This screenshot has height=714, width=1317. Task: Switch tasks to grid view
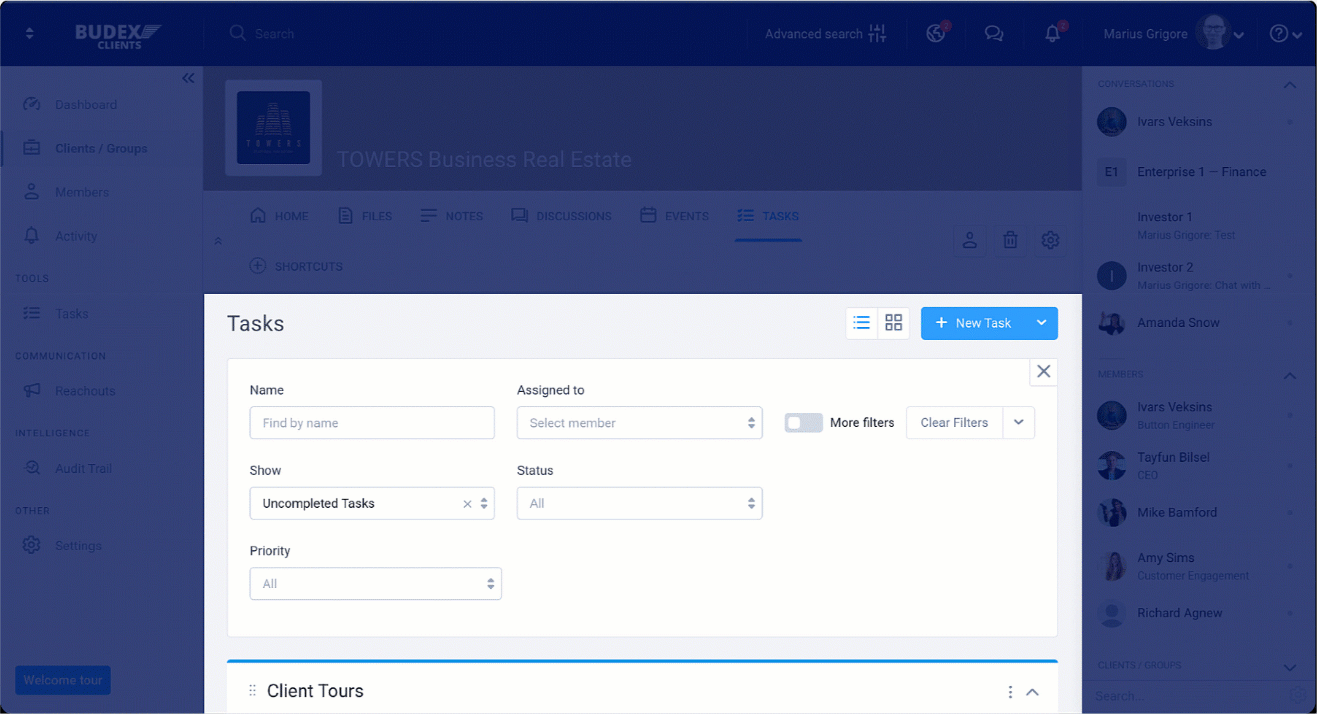coord(894,323)
